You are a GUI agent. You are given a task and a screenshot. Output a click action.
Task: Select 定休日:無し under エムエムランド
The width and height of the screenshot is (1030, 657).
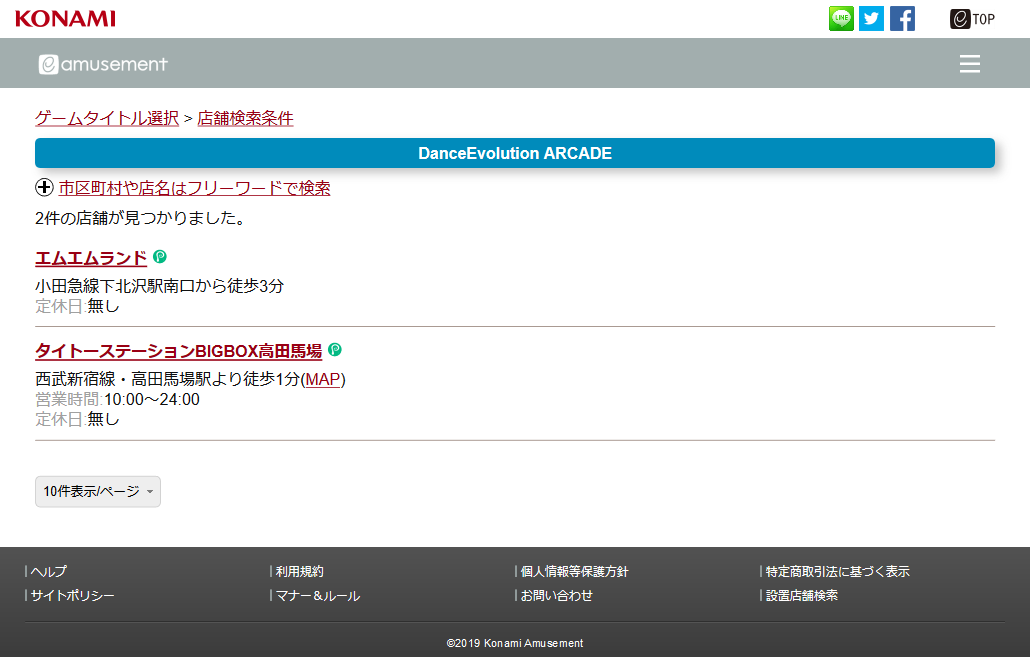78,306
